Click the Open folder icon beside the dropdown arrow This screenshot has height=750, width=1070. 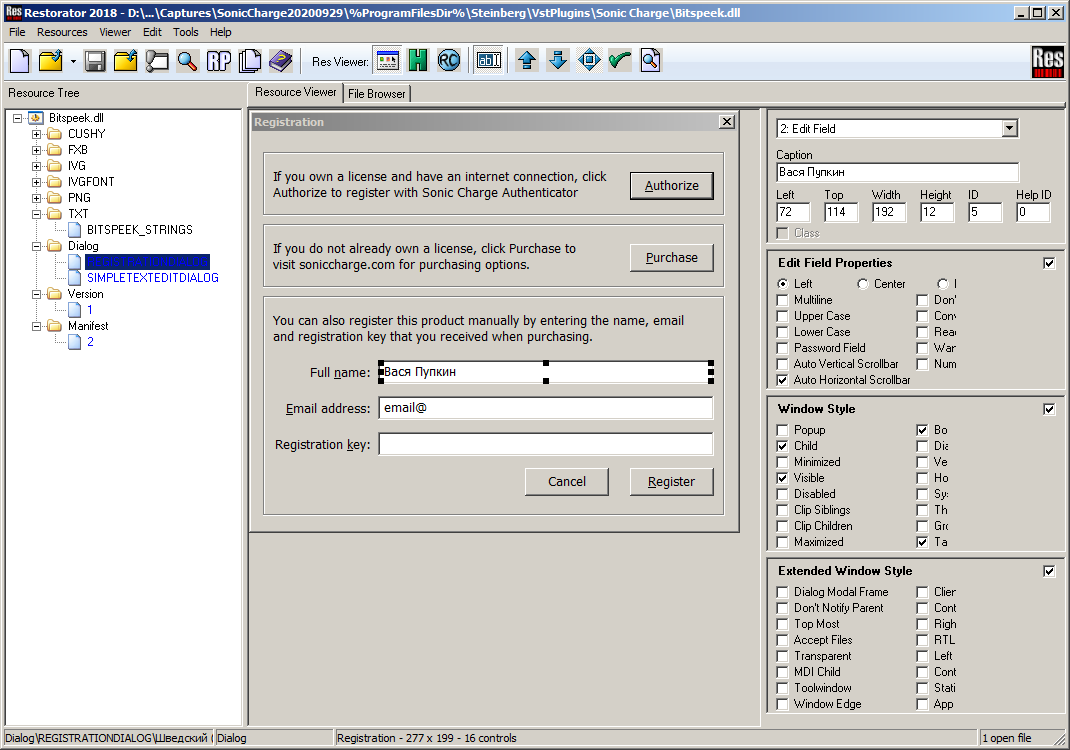coord(50,61)
